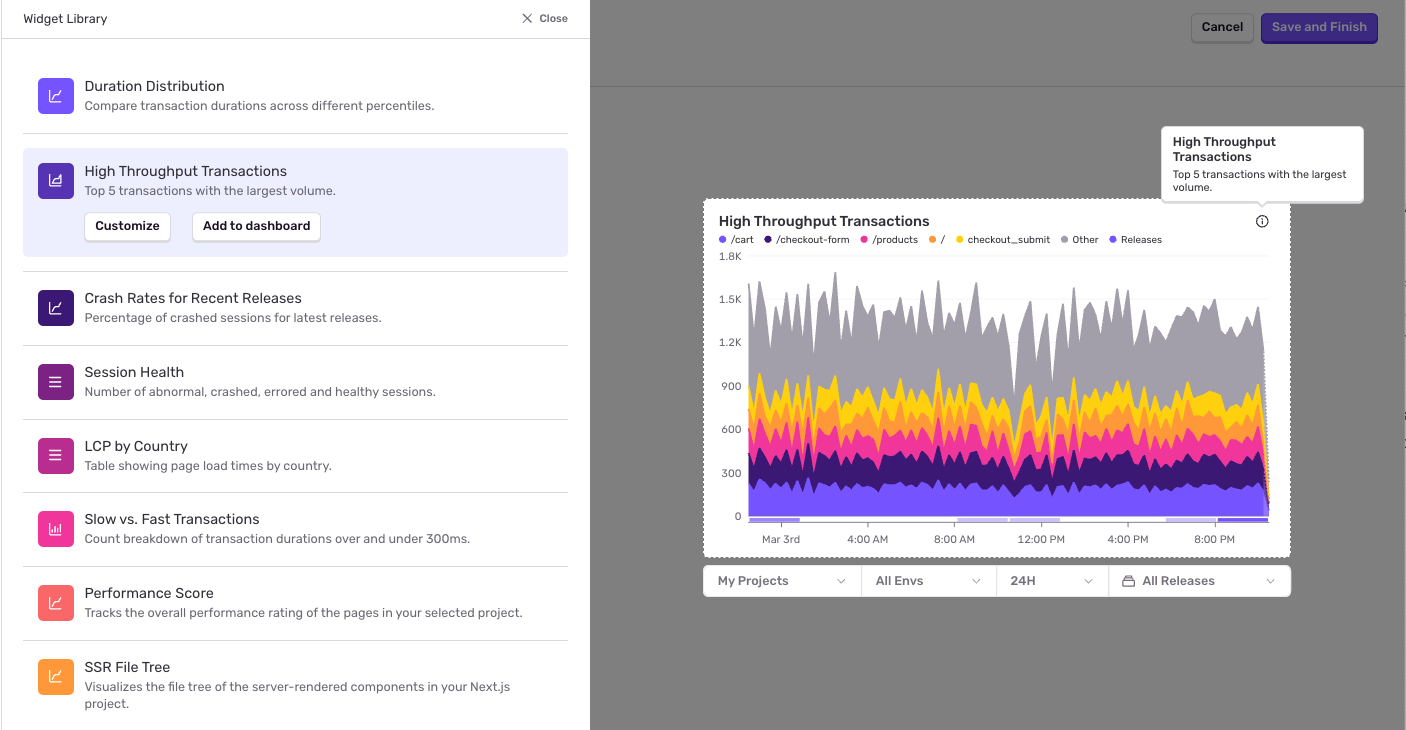Click the Customize button
Image resolution: width=1406 pixels, height=730 pixels.
(x=127, y=226)
